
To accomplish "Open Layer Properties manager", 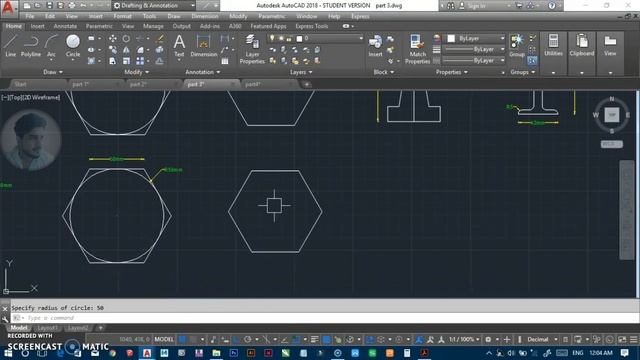I will pos(252,49).
